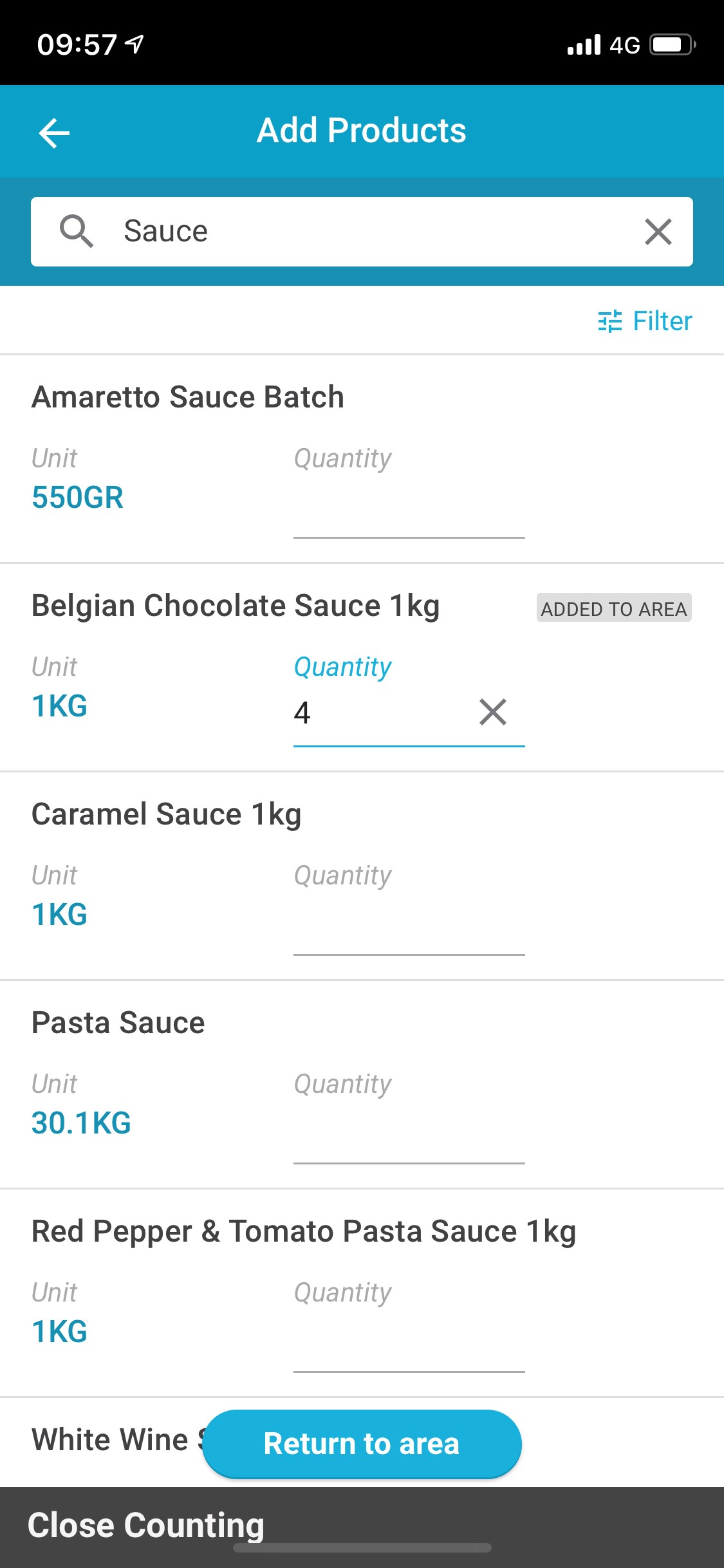Tap the back arrow icon
This screenshot has height=1568, width=724.
[x=54, y=133]
